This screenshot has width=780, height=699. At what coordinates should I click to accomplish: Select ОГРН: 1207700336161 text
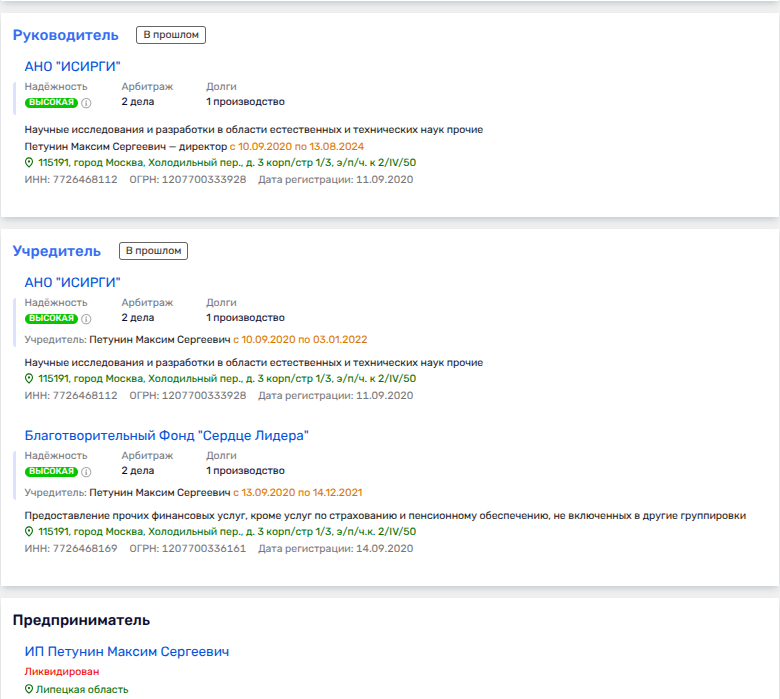click(x=188, y=549)
